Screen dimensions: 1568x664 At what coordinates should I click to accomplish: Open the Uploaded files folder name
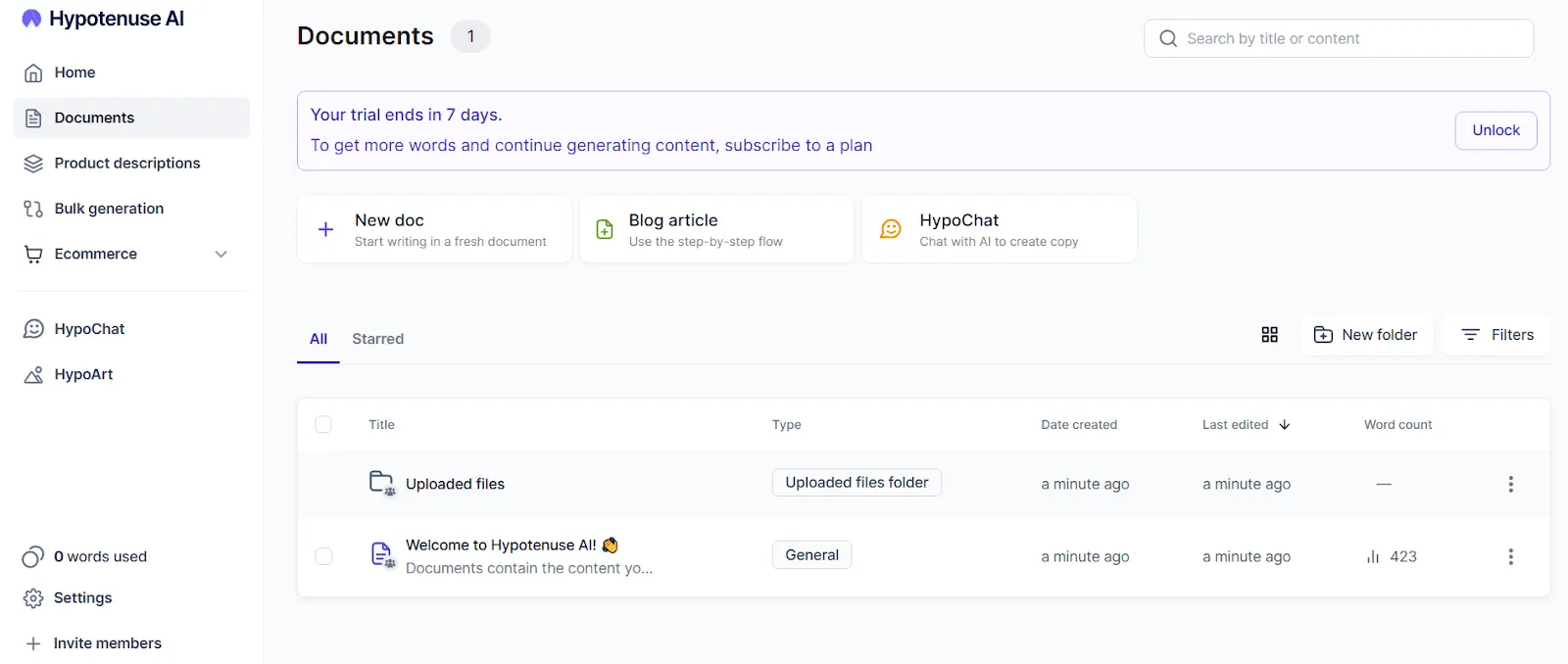coord(455,484)
